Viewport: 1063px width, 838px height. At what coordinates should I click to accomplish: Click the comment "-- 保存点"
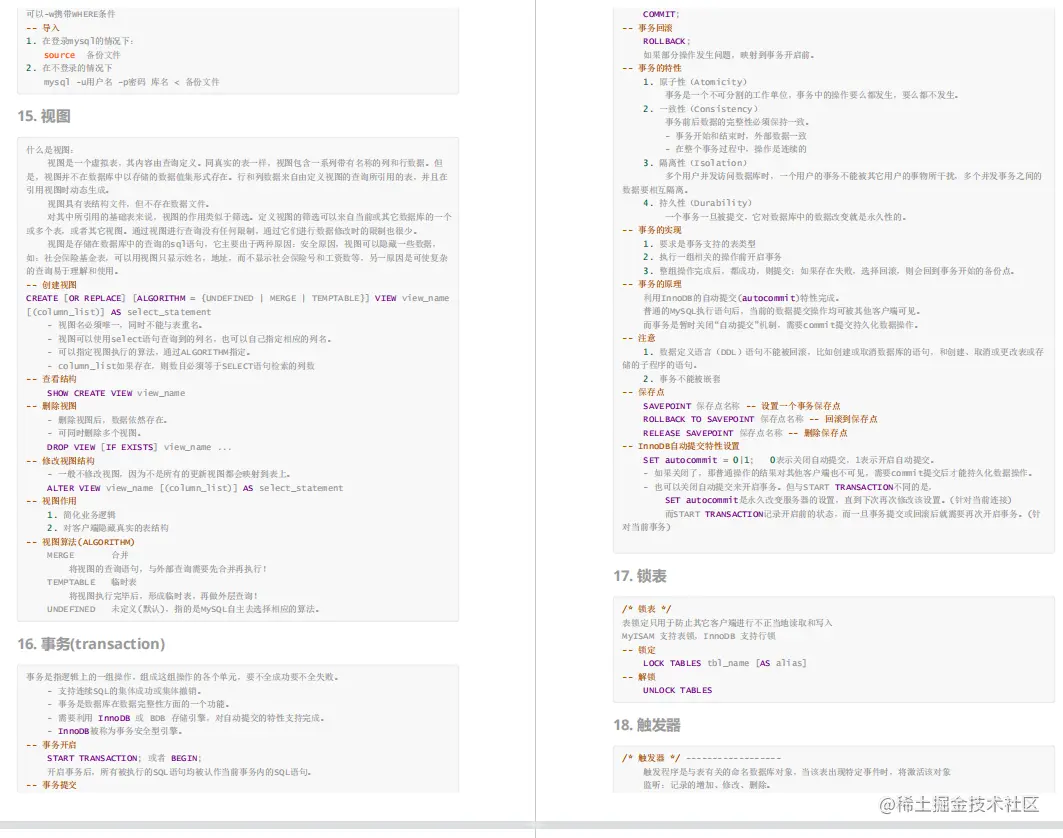pyautogui.click(x=643, y=393)
